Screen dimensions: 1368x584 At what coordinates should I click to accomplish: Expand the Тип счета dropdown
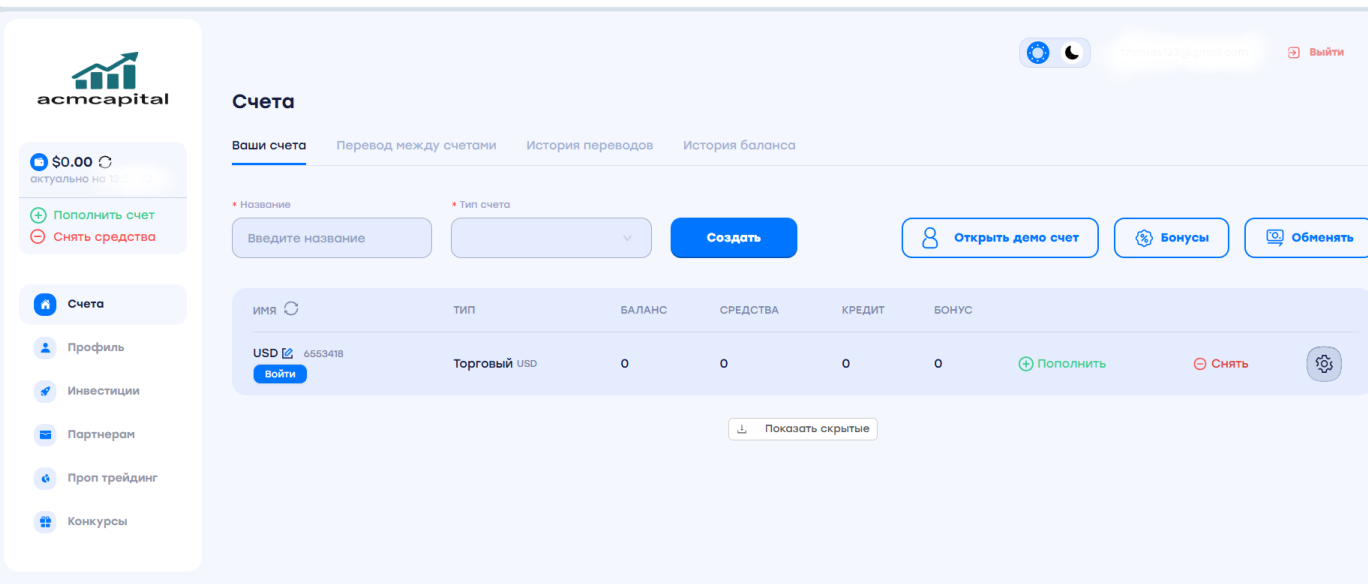tap(551, 238)
